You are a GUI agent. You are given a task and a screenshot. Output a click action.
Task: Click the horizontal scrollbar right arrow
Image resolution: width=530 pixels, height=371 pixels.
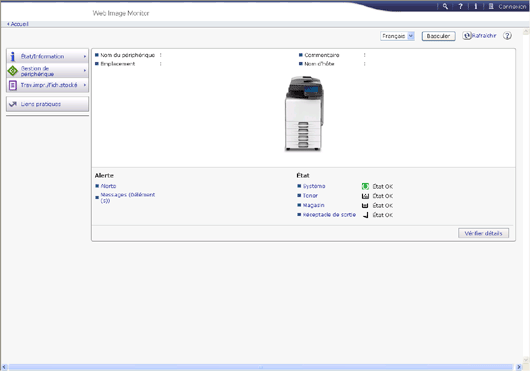[x=519, y=367]
